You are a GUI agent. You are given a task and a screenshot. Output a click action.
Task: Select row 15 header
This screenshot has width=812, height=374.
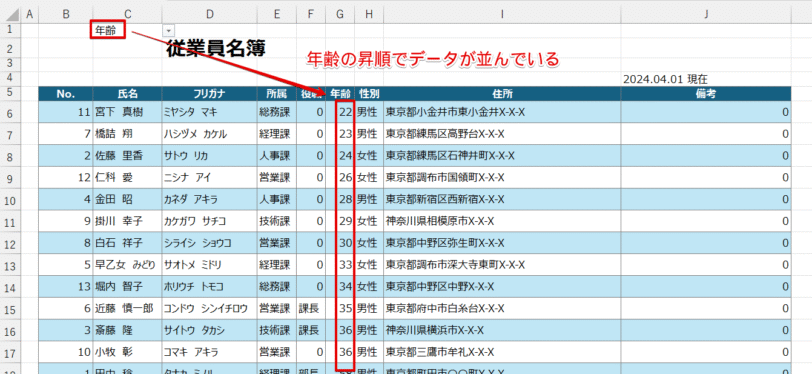(11, 309)
